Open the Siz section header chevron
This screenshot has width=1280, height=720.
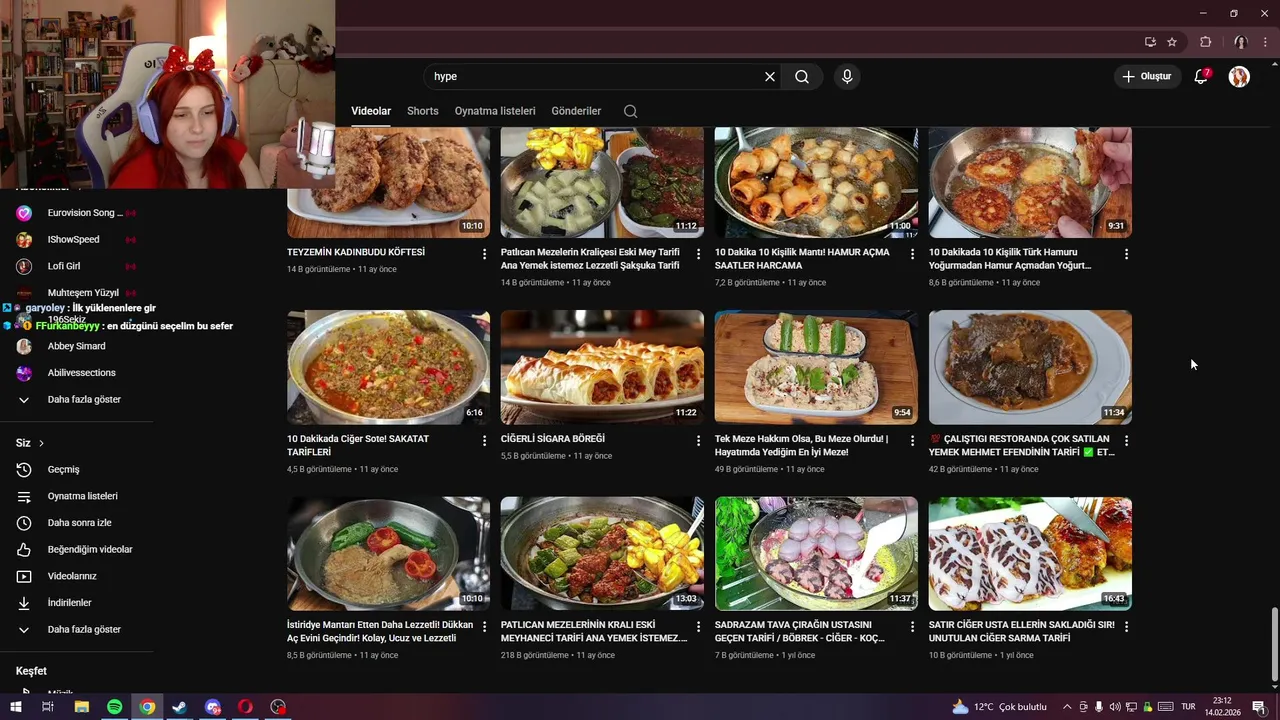pos(41,443)
